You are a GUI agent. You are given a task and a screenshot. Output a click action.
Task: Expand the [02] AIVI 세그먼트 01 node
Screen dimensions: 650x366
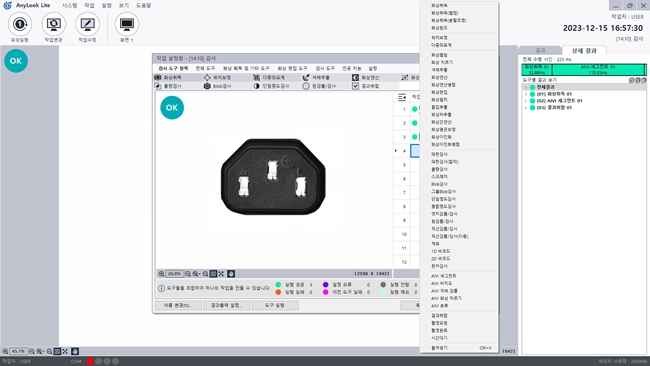click(x=526, y=101)
